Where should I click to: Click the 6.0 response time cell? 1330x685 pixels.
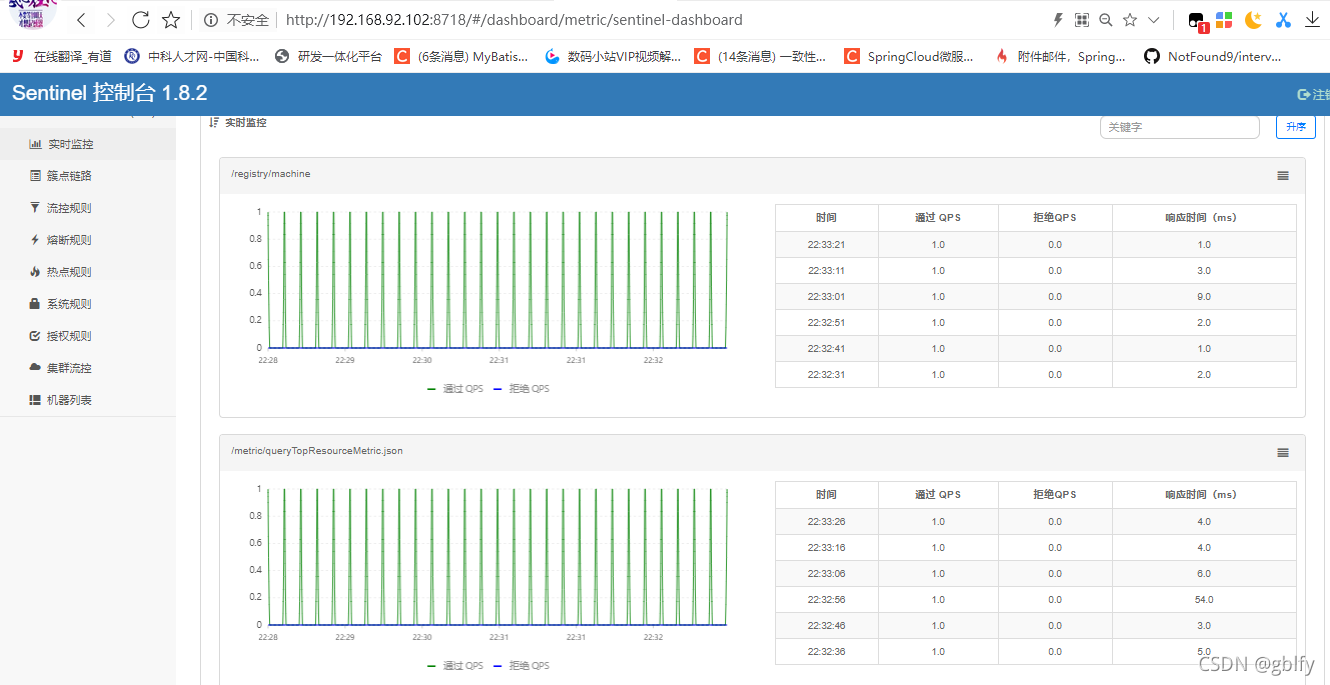(x=1204, y=574)
